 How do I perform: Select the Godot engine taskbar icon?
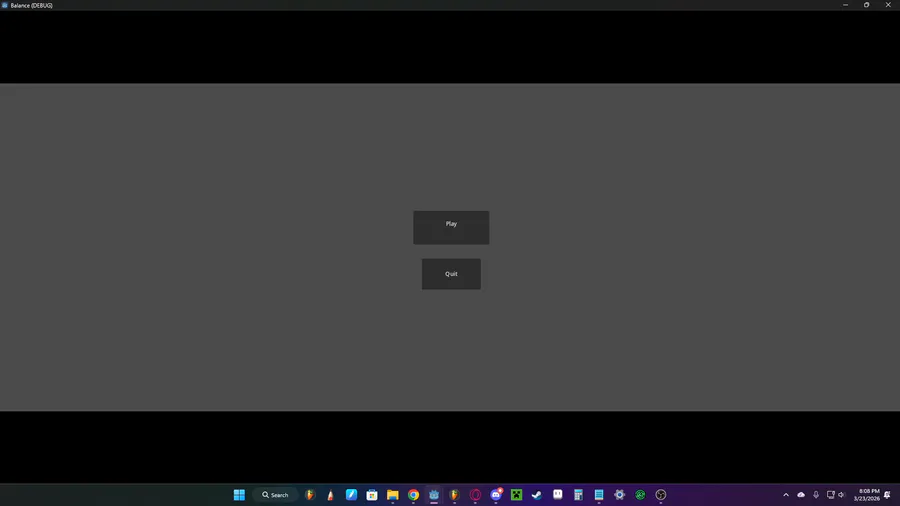[434, 495]
